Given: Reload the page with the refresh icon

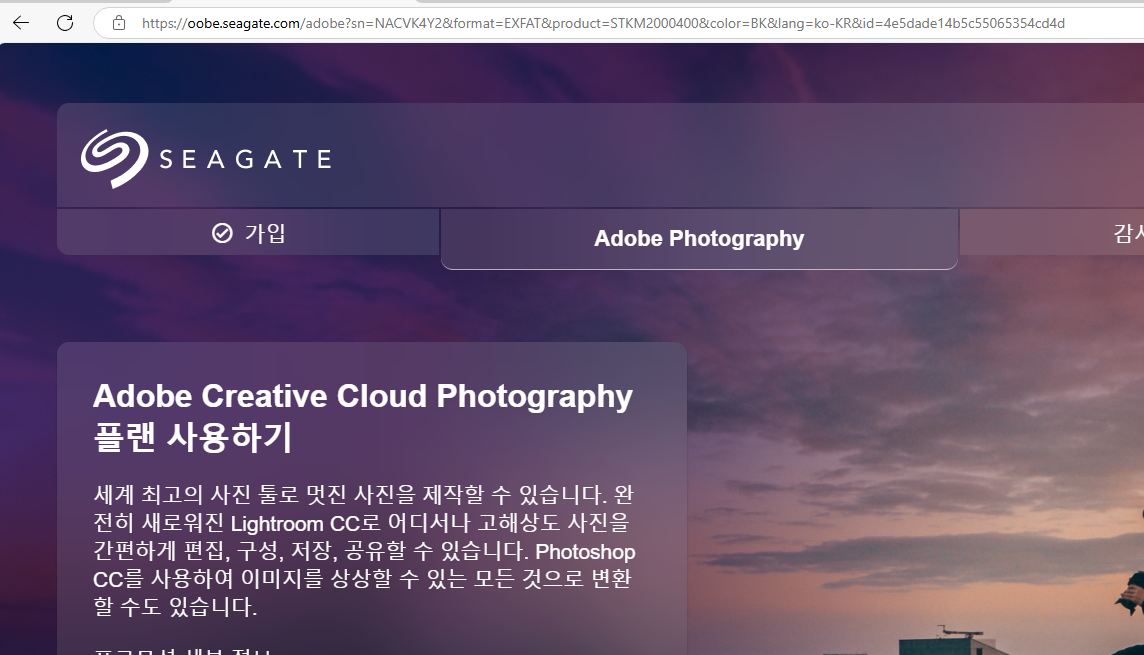Looking at the screenshot, I should [x=65, y=23].
